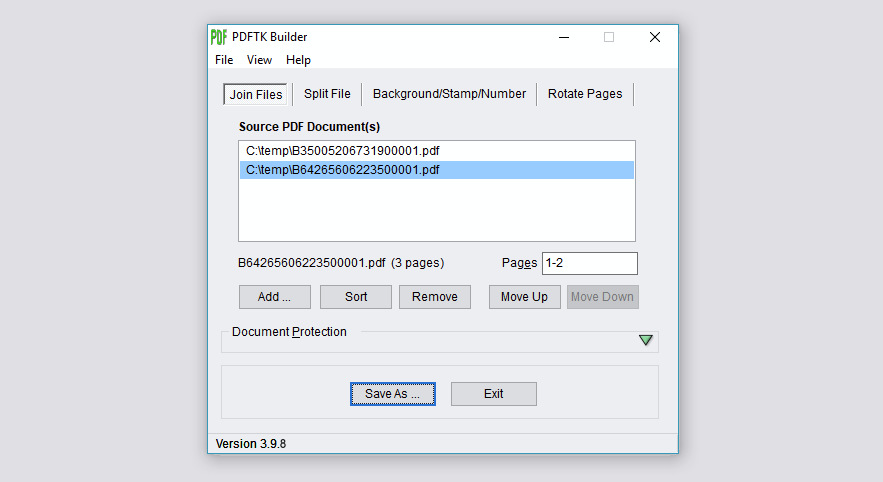Select B64265606223500001.pdf in source list
Image resolution: width=883 pixels, height=482 pixels.
point(343,170)
